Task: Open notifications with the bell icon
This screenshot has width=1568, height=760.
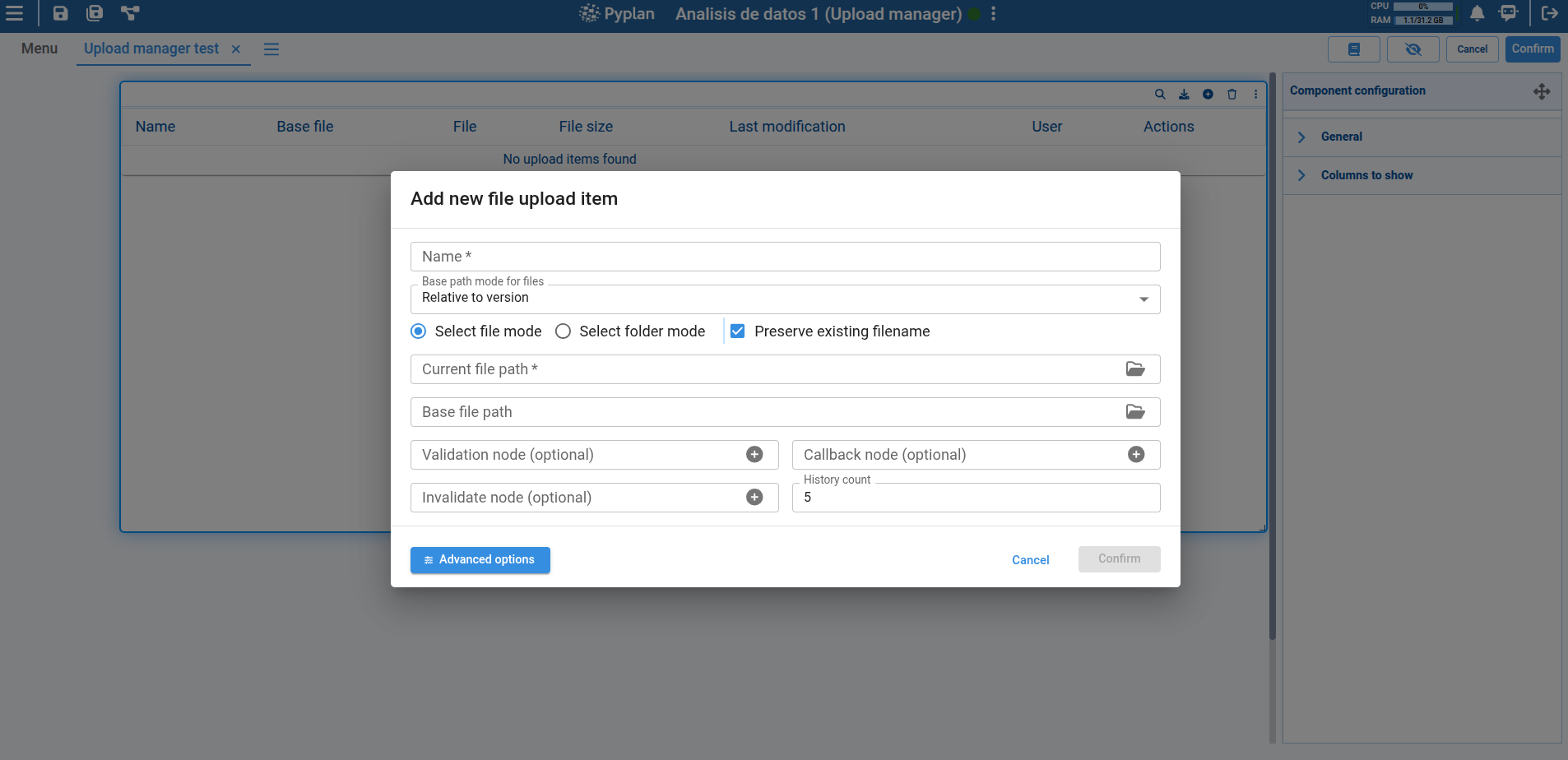Action: click(x=1476, y=14)
